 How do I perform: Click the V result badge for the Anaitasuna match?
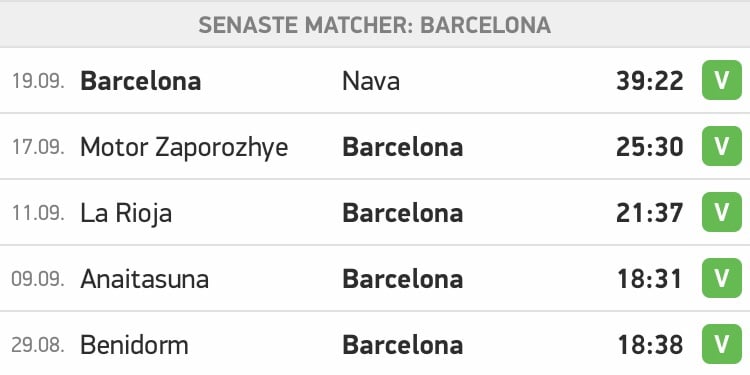(x=722, y=278)
